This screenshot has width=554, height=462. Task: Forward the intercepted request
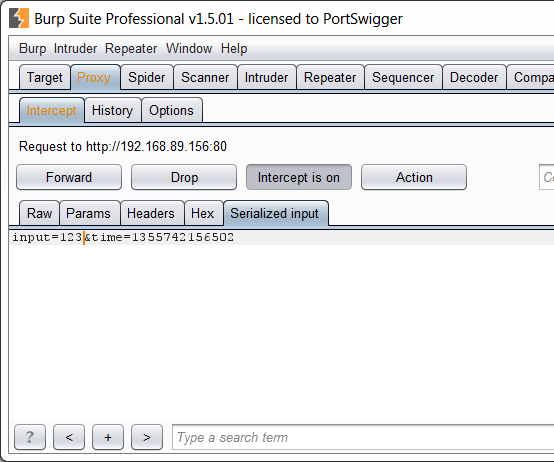(x=69, y=177)
